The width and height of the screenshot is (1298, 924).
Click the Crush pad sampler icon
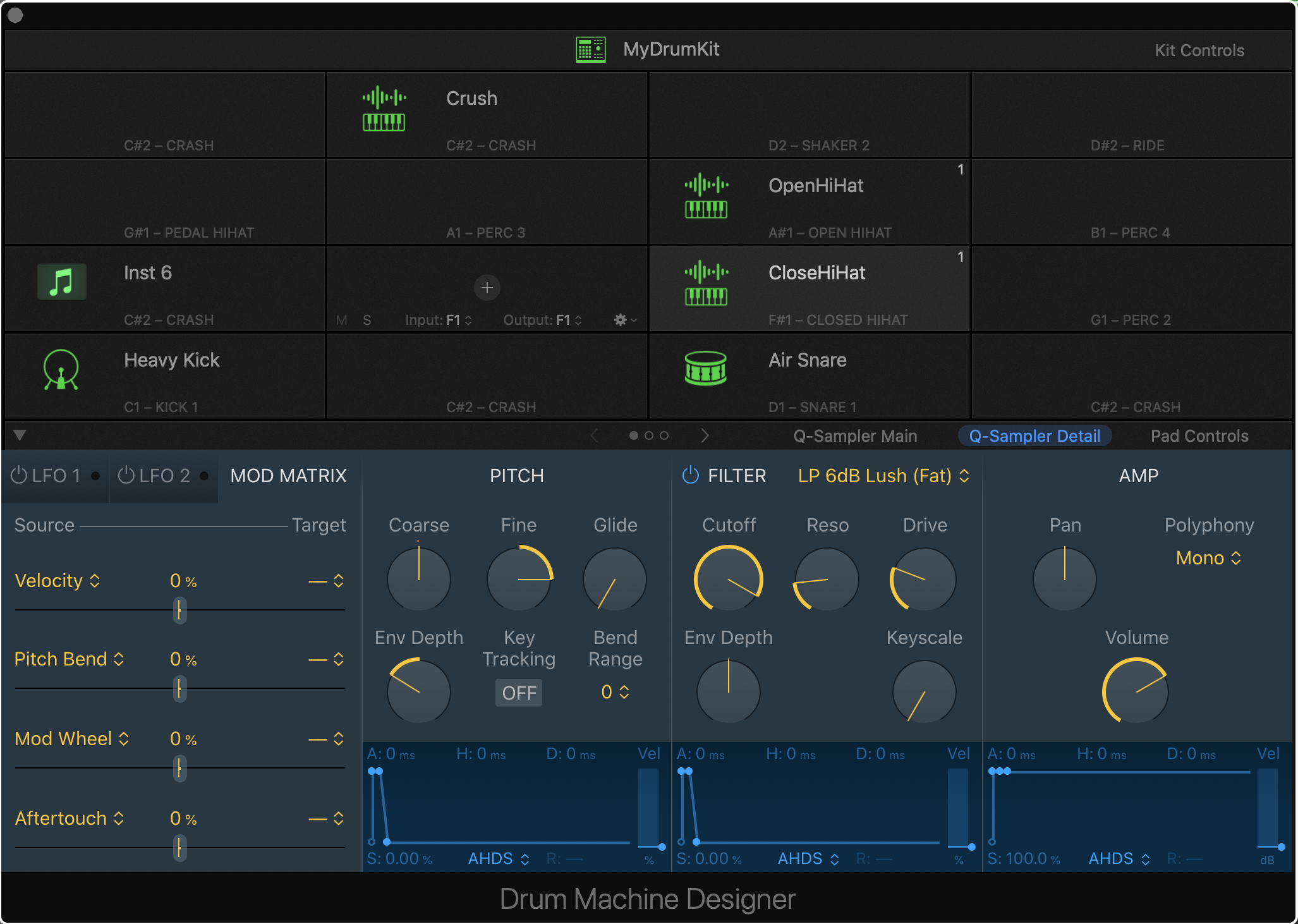[x=384, y=108]
